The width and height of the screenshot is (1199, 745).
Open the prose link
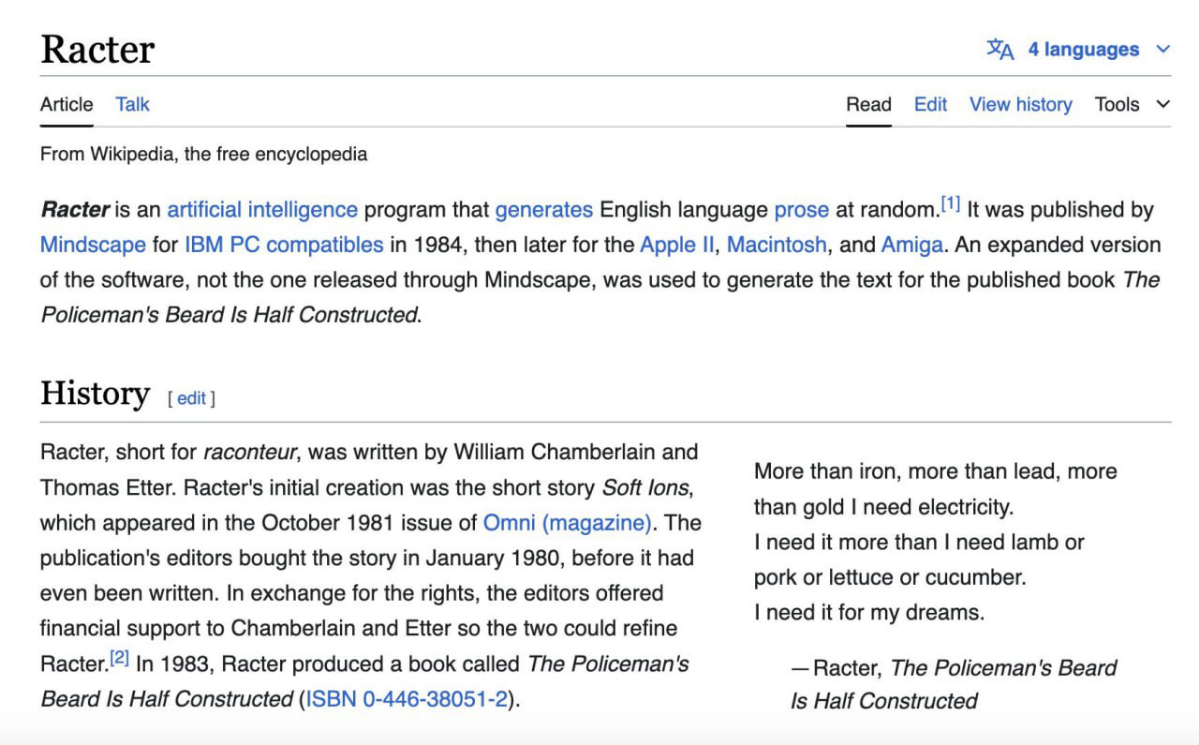(801, 210)
